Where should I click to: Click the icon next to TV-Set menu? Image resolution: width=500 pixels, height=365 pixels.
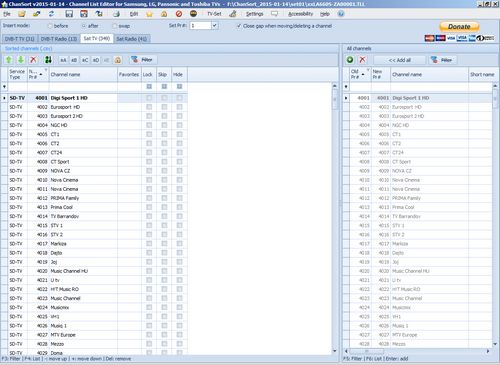point(233,14)
